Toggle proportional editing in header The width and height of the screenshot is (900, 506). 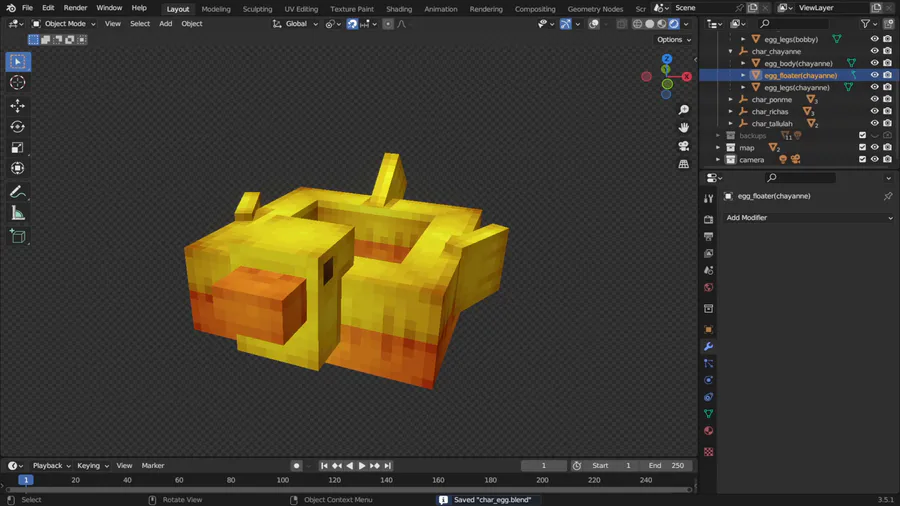pyautogui.click(x=388, y=24)
